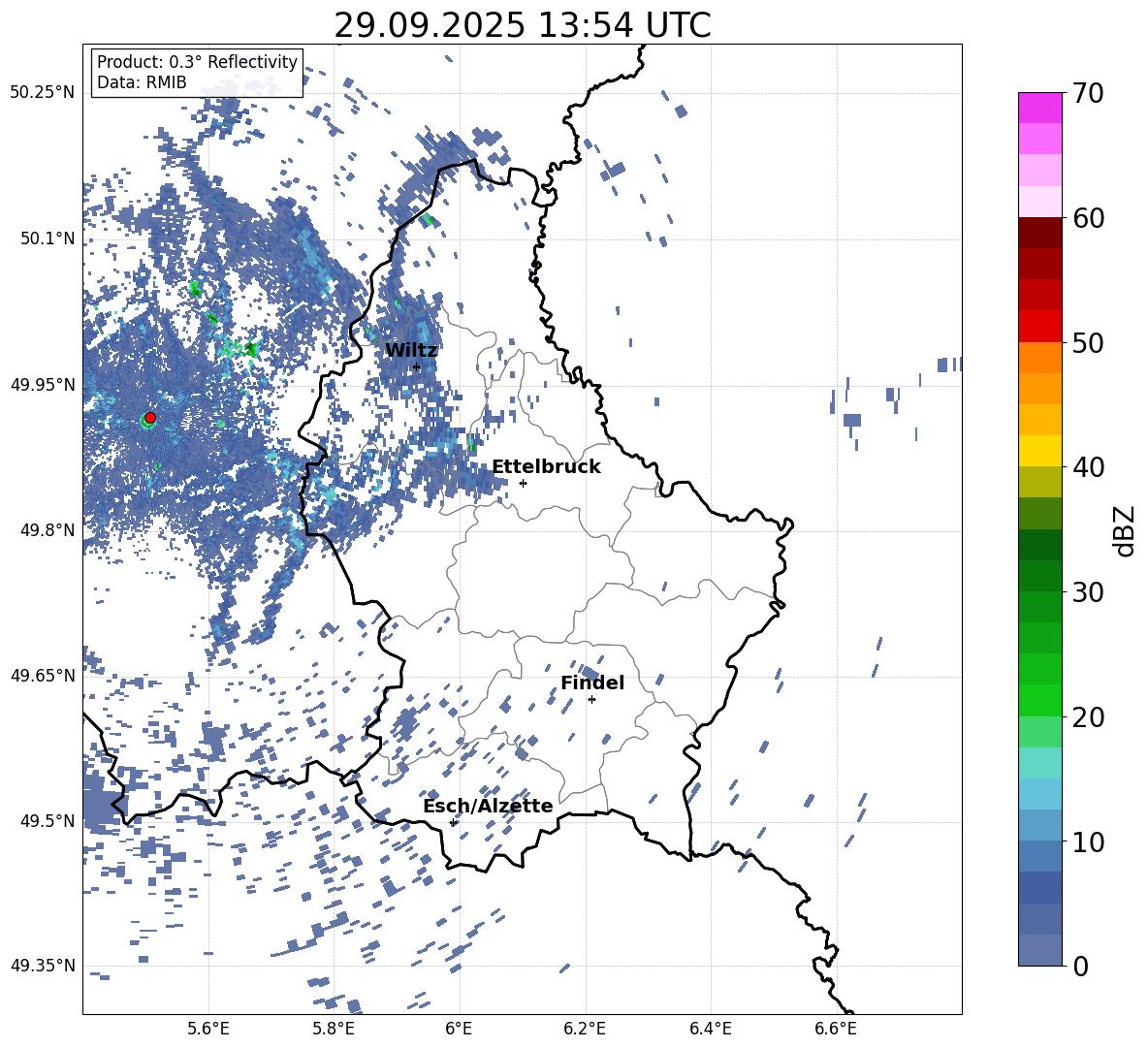The image size is (1148, 1048).
Task: Click the 20 tick on colorbar
Action: (x=1087, y=716)
